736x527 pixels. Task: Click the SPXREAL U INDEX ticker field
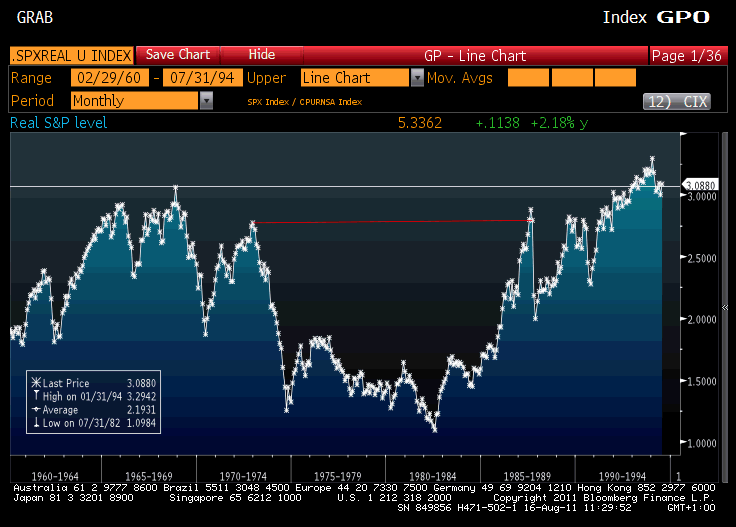(70, 55)
